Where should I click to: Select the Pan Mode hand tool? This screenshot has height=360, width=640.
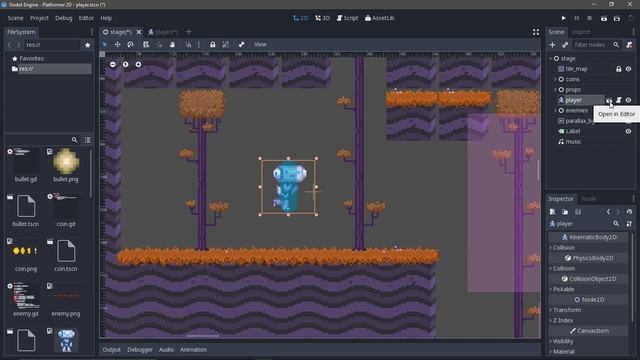pyautogui.click(x=172, y=44)
